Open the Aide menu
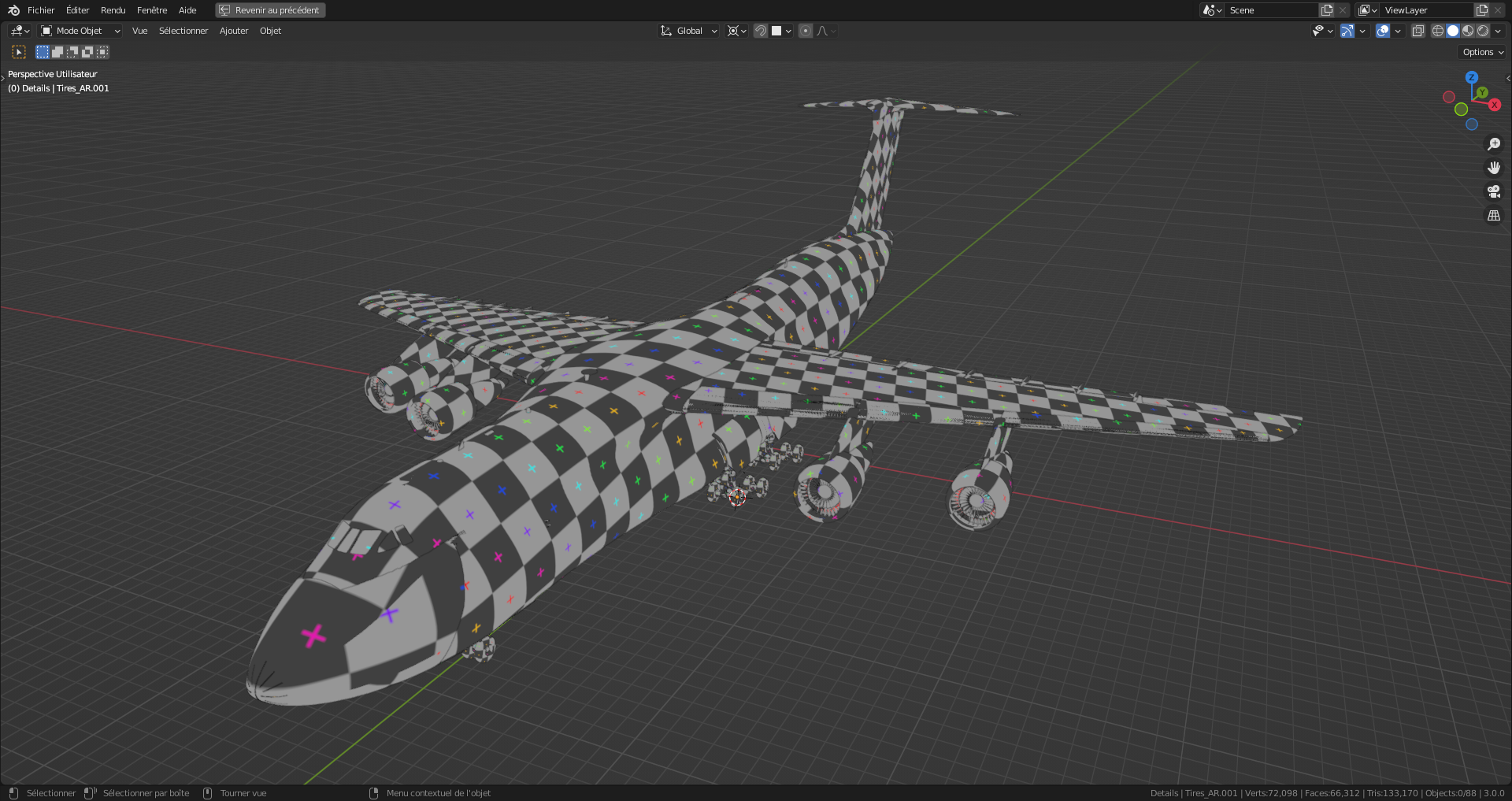 coord(187,10)
